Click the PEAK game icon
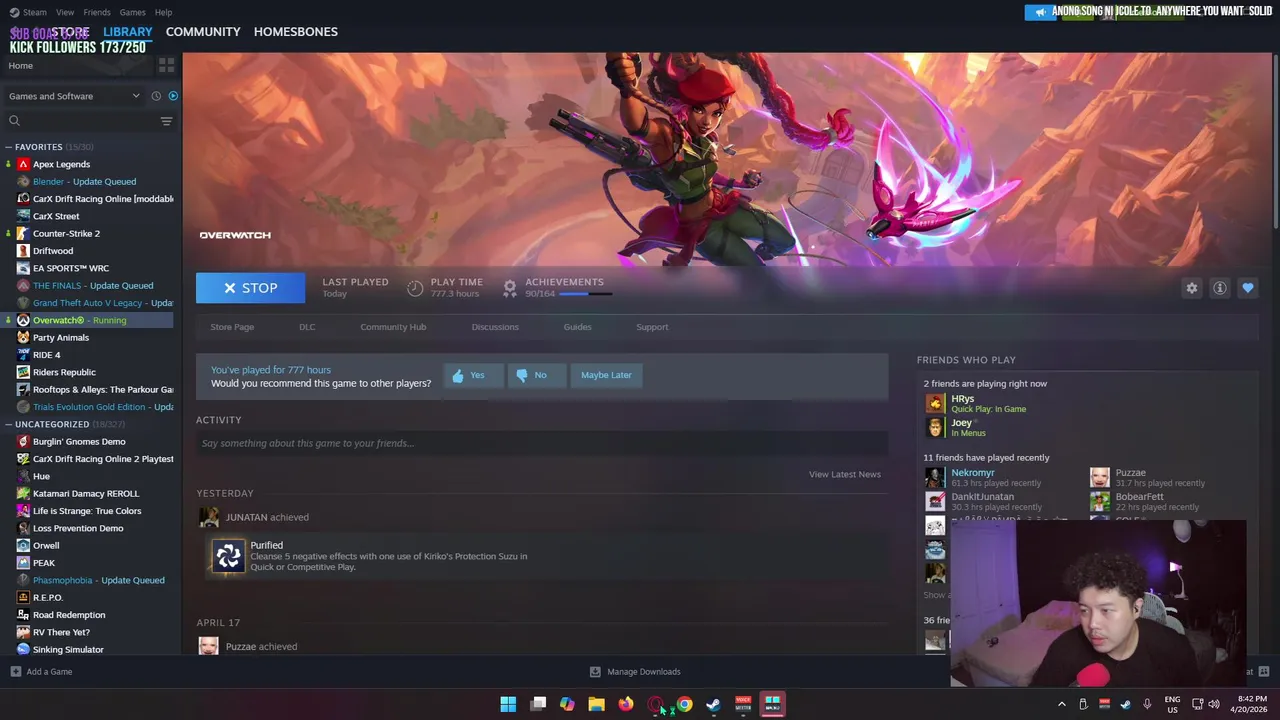Screen dimensions: 1280x720 [x=23, y=562]
